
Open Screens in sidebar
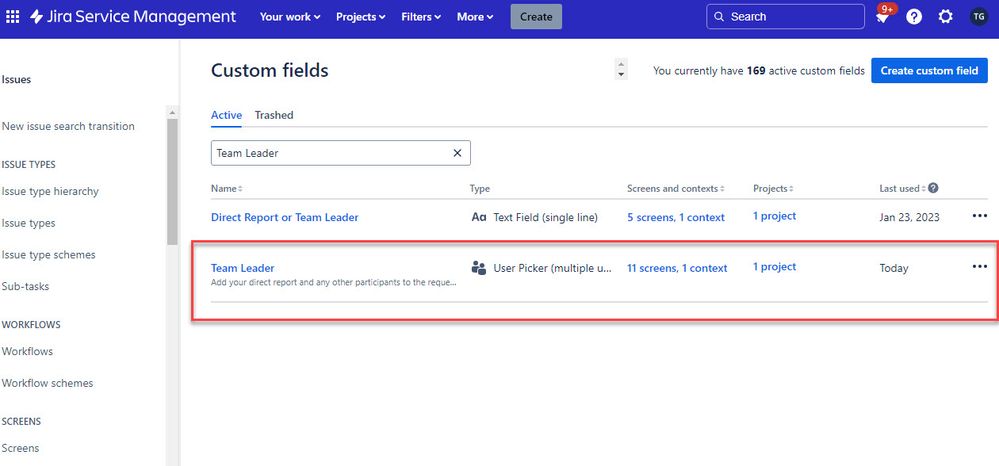[20, 448]
